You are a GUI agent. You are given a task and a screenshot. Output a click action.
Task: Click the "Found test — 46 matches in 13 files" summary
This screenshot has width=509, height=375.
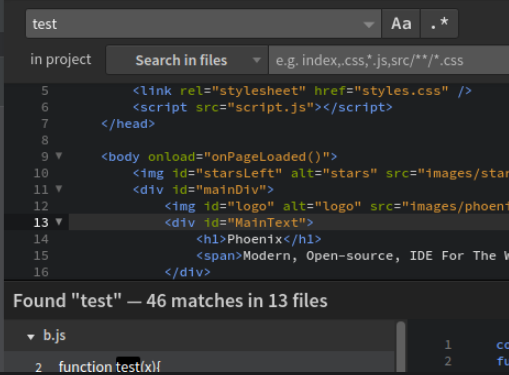(x=170, y=301)
